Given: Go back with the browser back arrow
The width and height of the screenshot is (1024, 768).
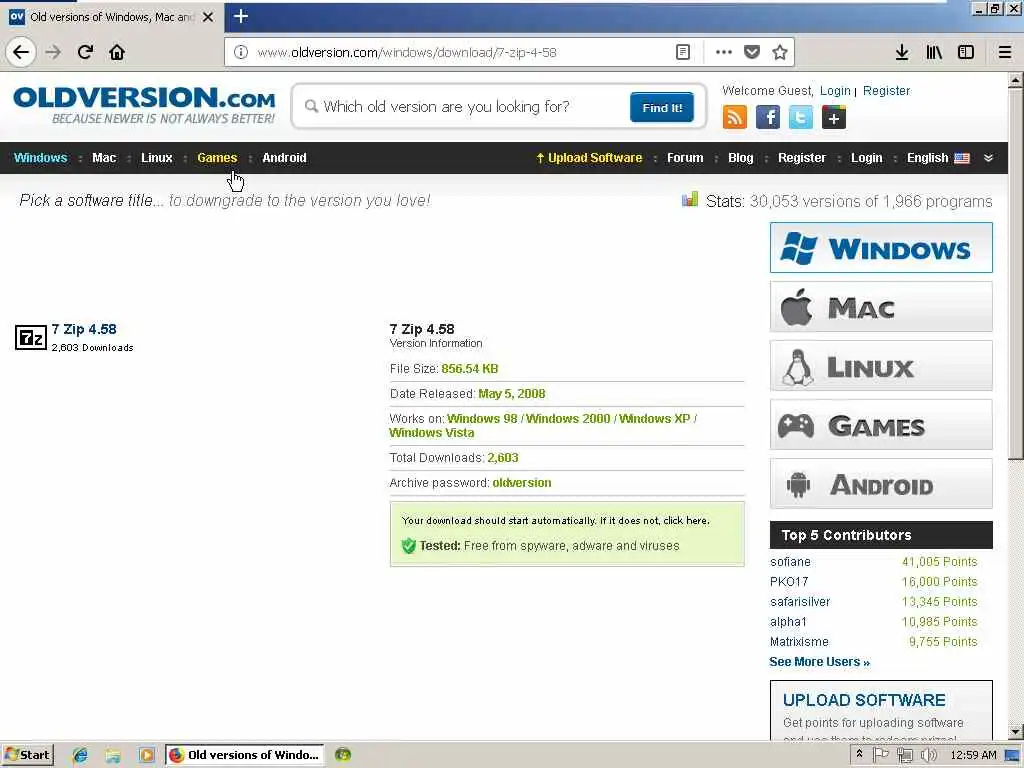Looking at the screenshot, I should click(x=21, y=52).
